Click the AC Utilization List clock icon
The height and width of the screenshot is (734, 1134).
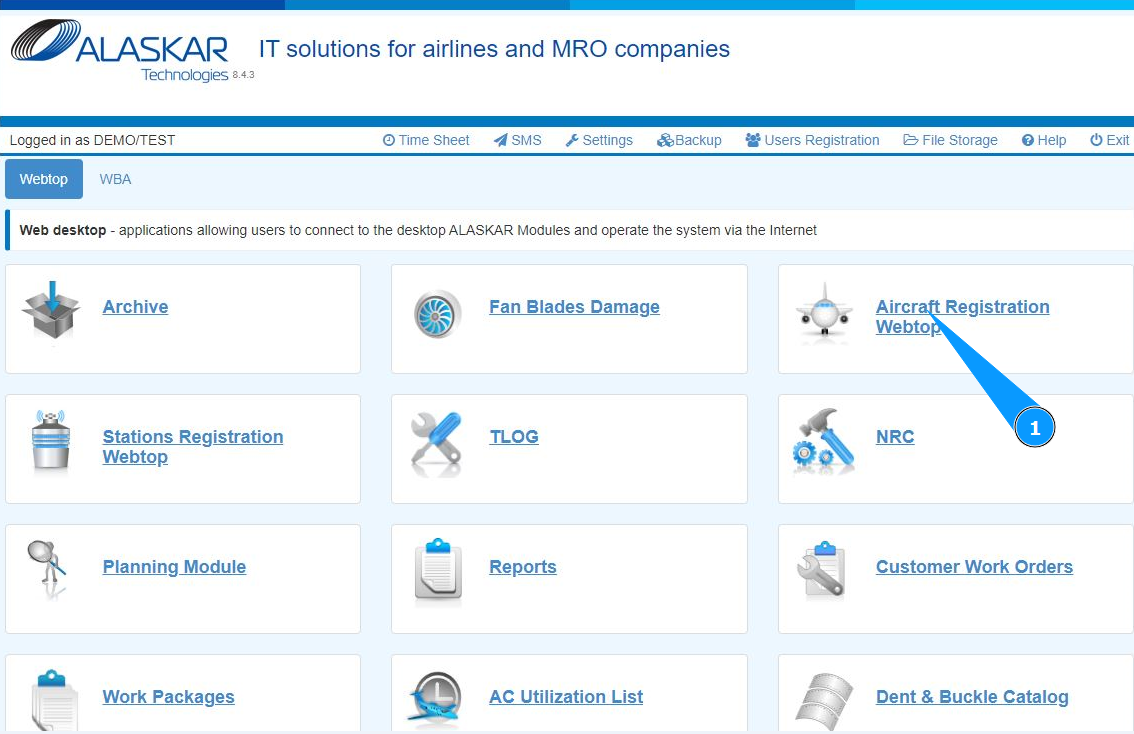pyautogui.click(x=435, y=697)
